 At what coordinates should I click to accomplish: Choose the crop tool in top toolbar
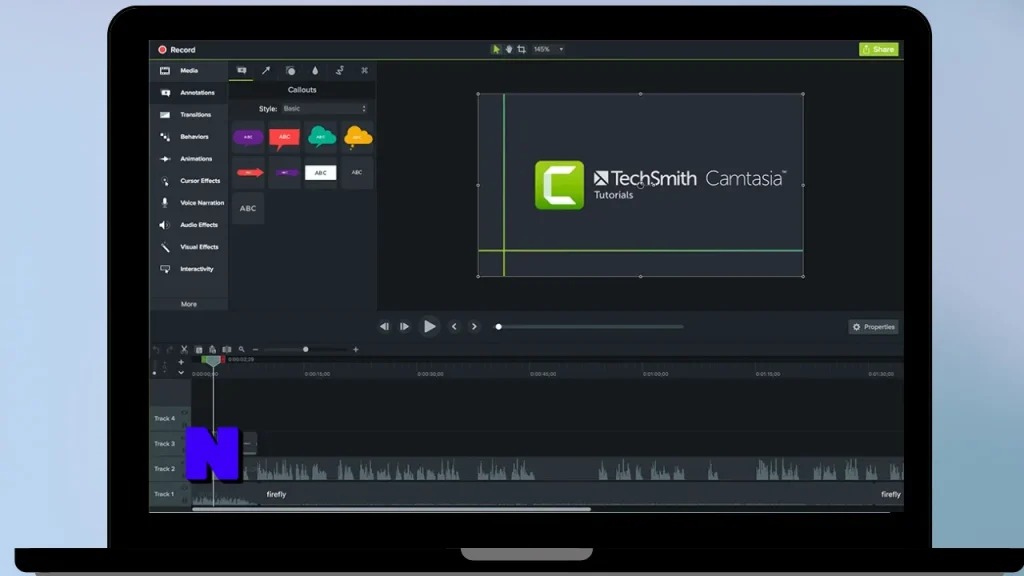(x=521, y=49)
